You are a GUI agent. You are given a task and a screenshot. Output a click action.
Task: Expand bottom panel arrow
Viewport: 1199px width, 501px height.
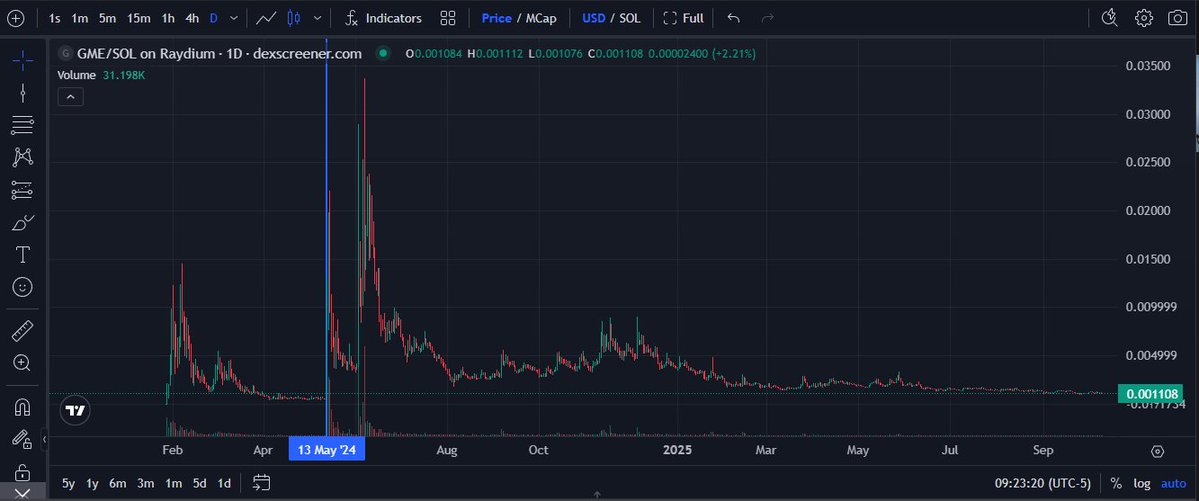click(x=597, y=496)
